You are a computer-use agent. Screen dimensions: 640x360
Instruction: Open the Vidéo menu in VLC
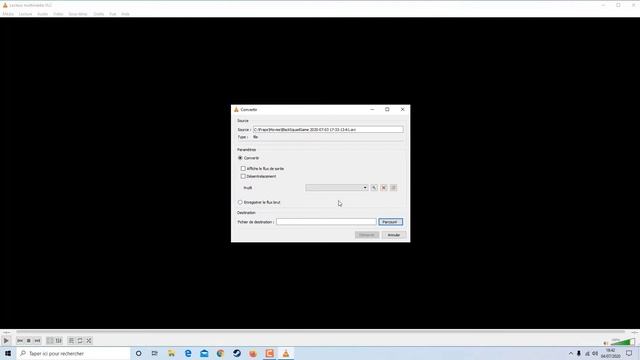(x=58, y=14)
